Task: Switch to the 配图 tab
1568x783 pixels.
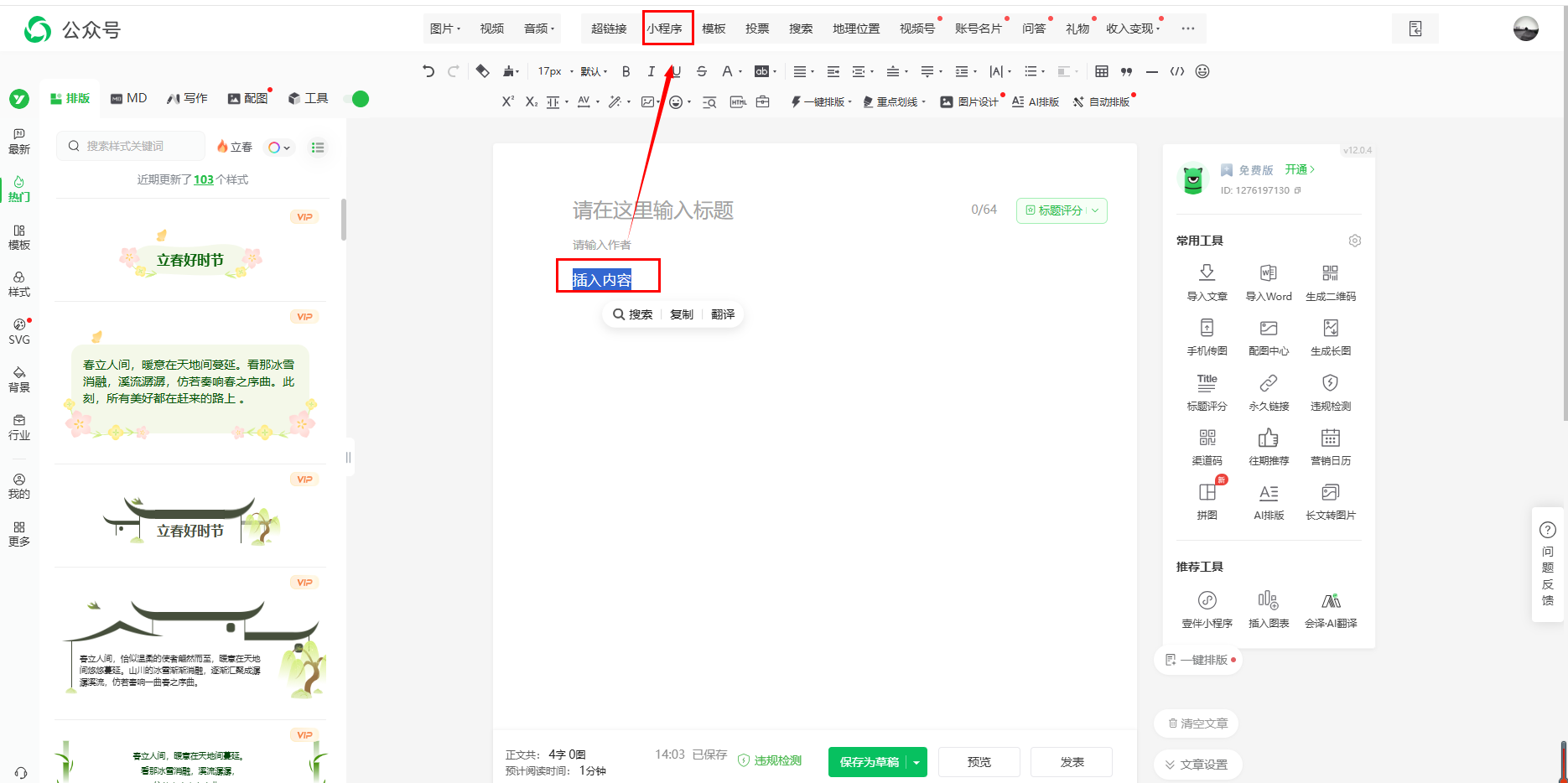Action: pos(248,98)
